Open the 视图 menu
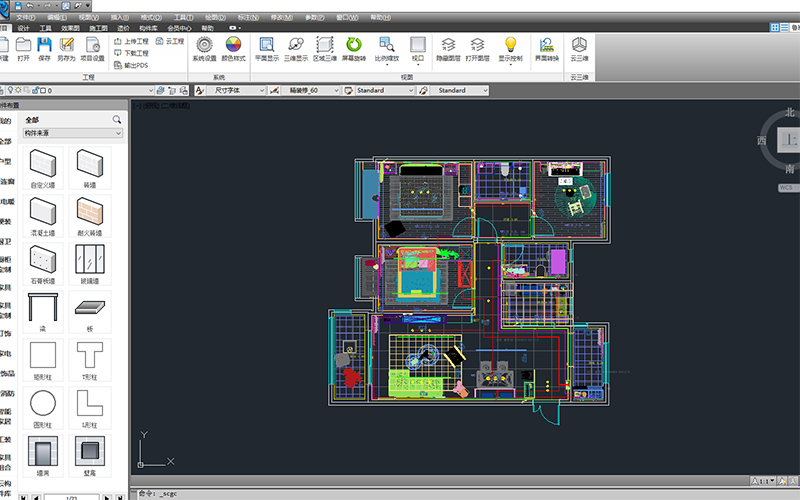The height and width of the screenshot is (500, 800). [x=88, y=17]
